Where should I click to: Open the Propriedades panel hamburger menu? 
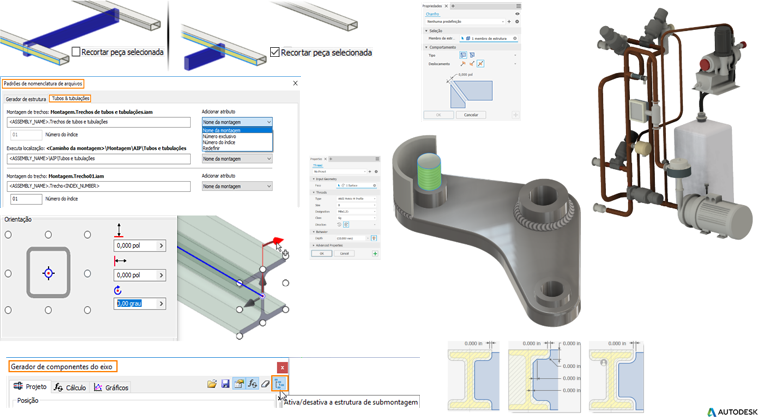(x=518, y=6)
